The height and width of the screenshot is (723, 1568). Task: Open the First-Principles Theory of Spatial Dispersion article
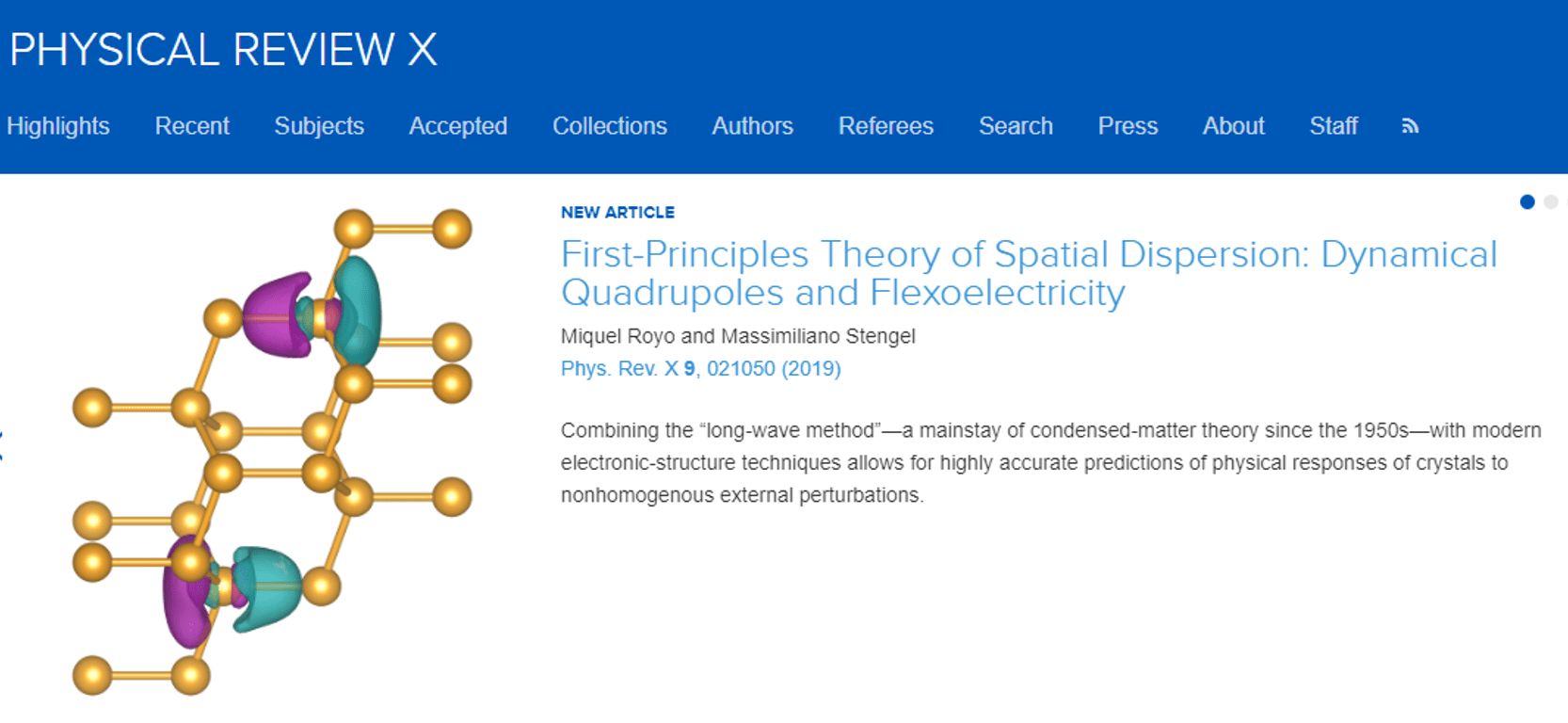1029,273
